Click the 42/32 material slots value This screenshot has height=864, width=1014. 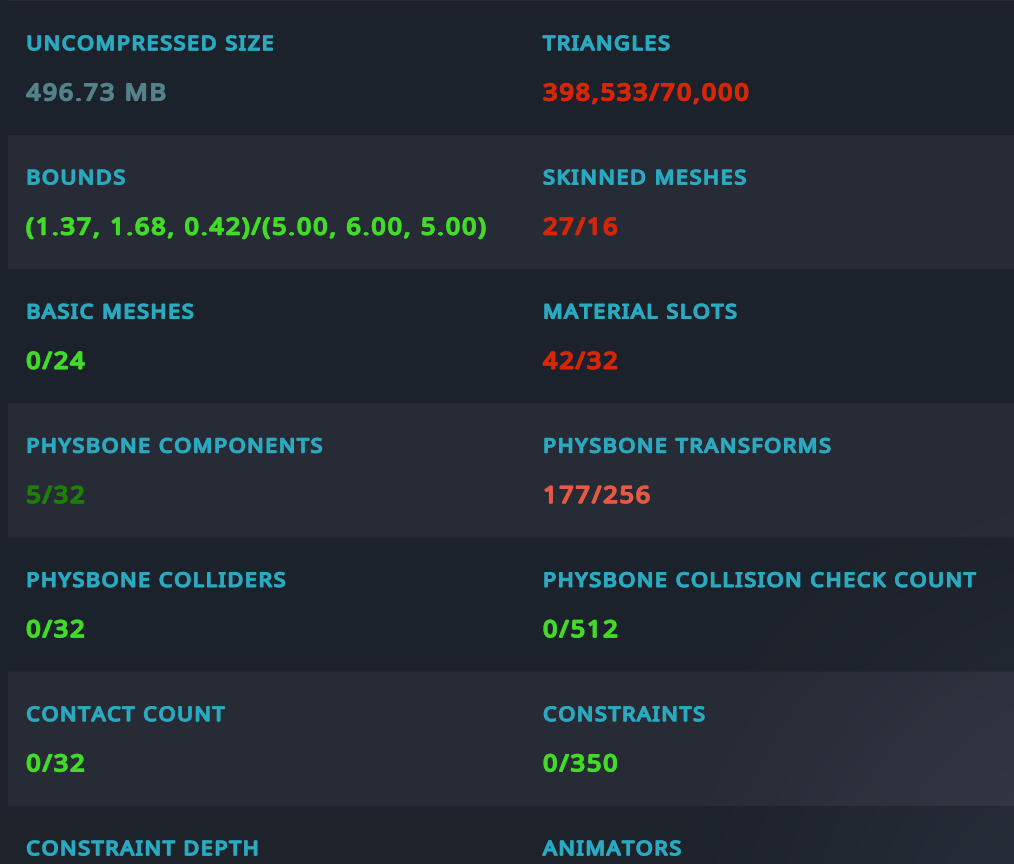pos(580,361)
